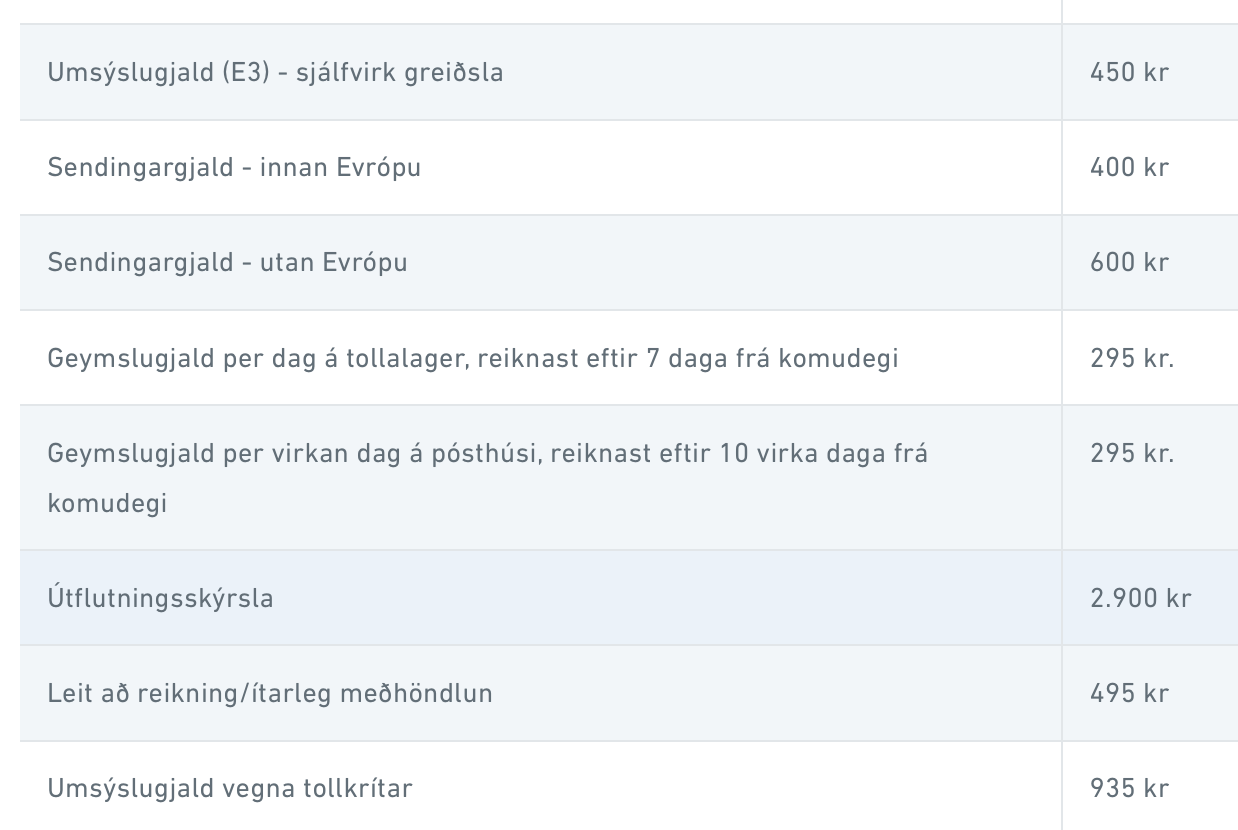This screenshot has width=1238, height=830.
Task: Click the 'Umsýslugjald (E3) - sjálfvirk greiðsla' row label
Action: click(x=275, y=73)
